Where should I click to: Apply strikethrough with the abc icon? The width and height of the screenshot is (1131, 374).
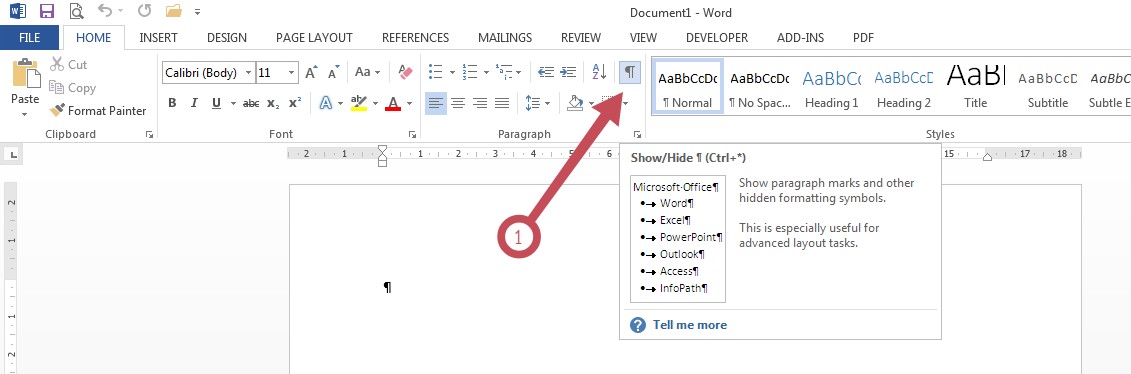(x=251, y=104)
